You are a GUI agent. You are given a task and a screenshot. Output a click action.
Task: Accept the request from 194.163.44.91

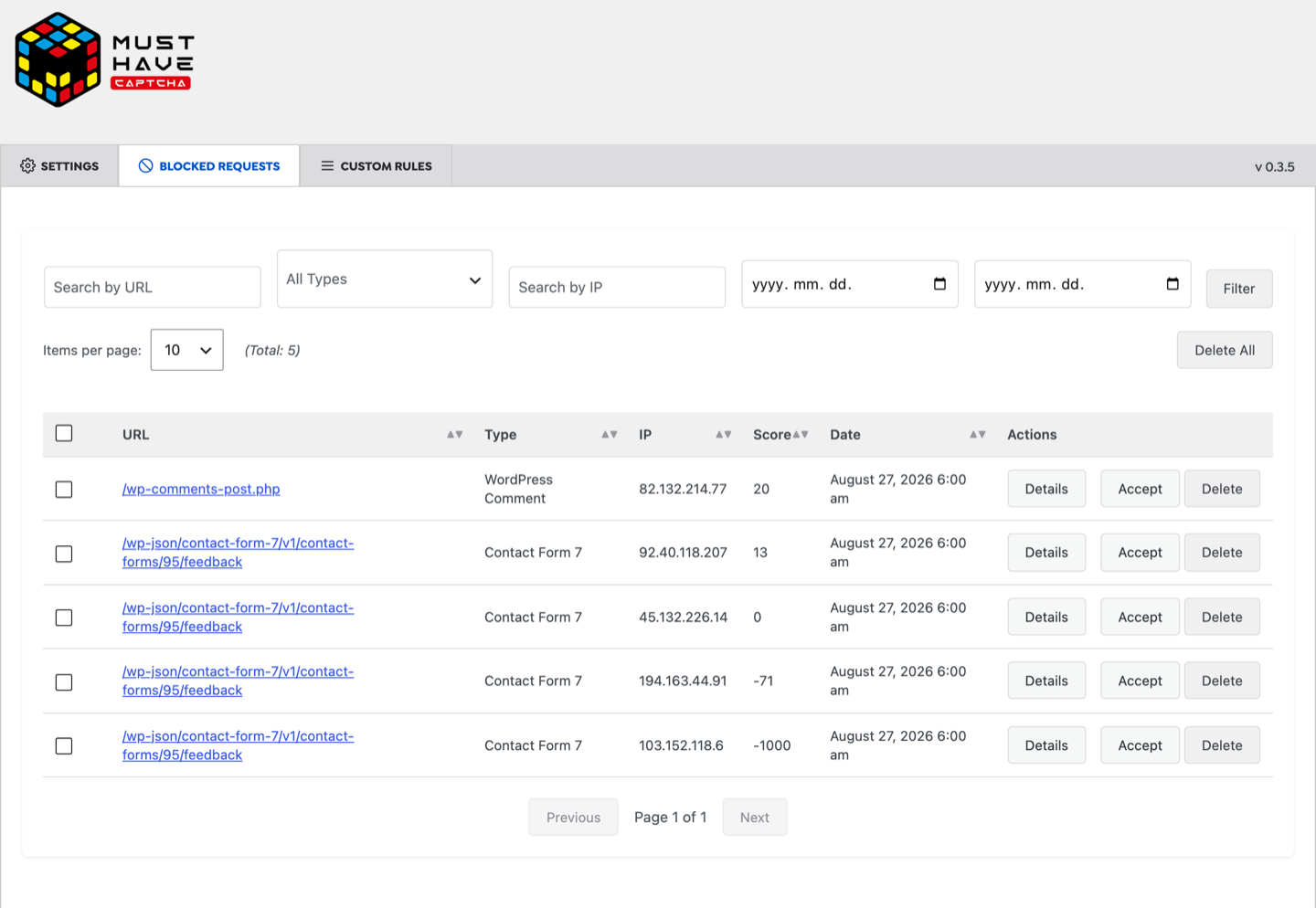(x=1140, y=681)
